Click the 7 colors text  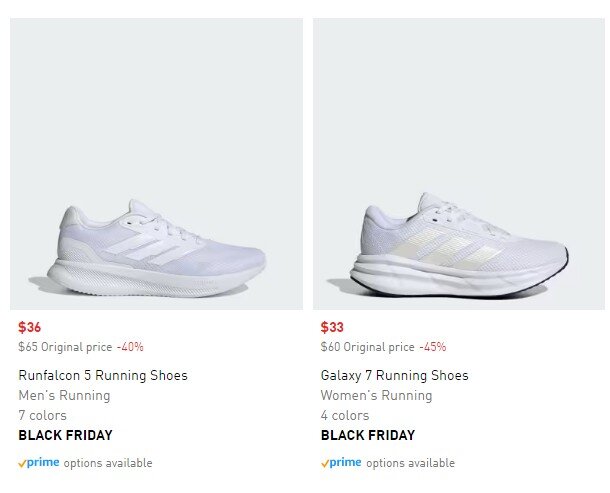coord(42,415)
